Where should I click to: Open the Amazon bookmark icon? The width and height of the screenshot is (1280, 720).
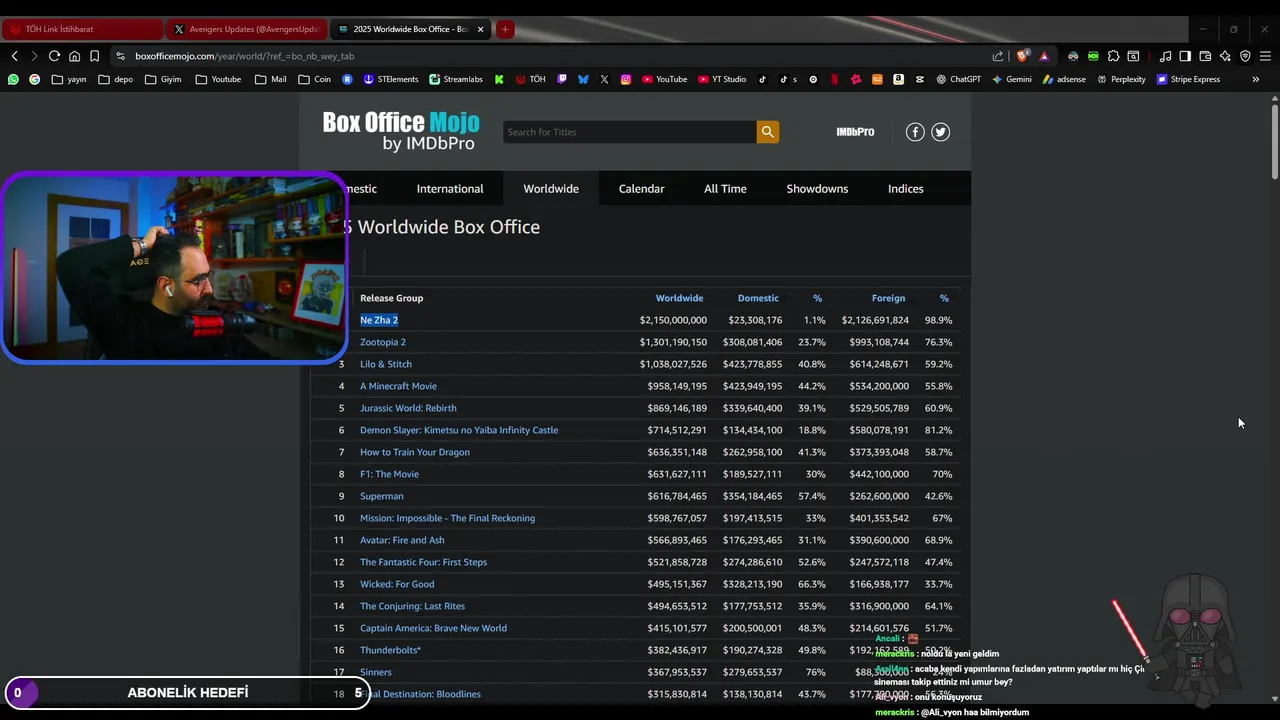pyautogui.click(x=899, y=79)
